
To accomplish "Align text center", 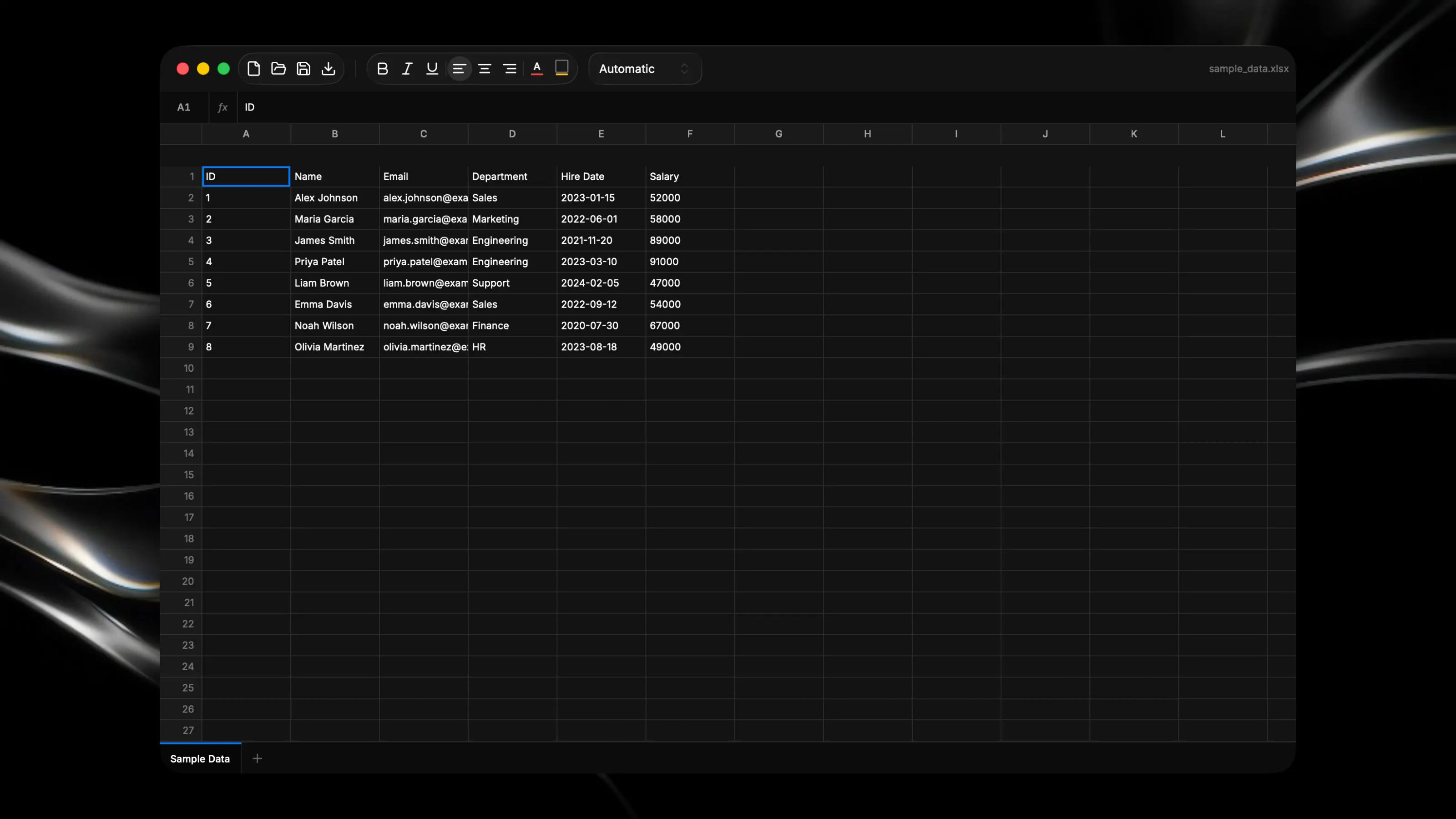I will pos(485,68).
